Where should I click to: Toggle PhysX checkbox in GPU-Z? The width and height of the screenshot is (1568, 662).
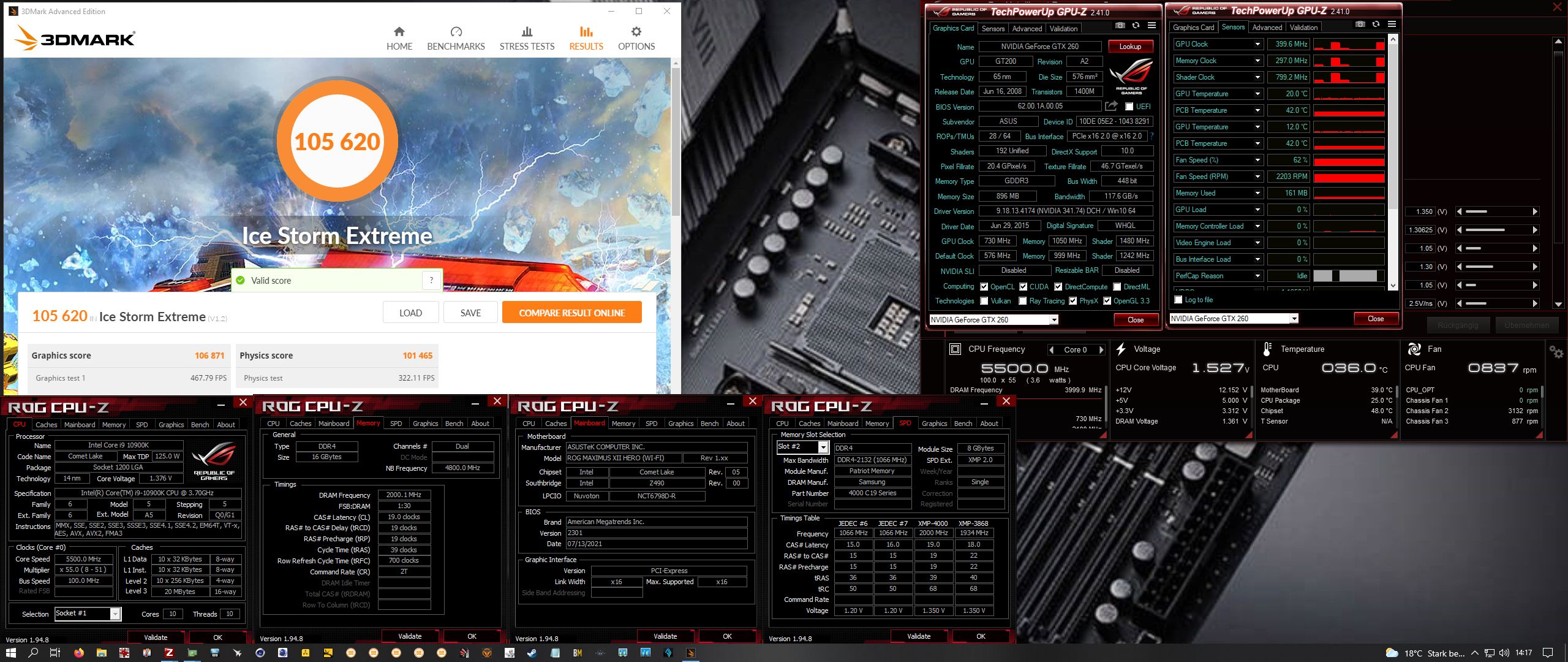(1072, 301)
